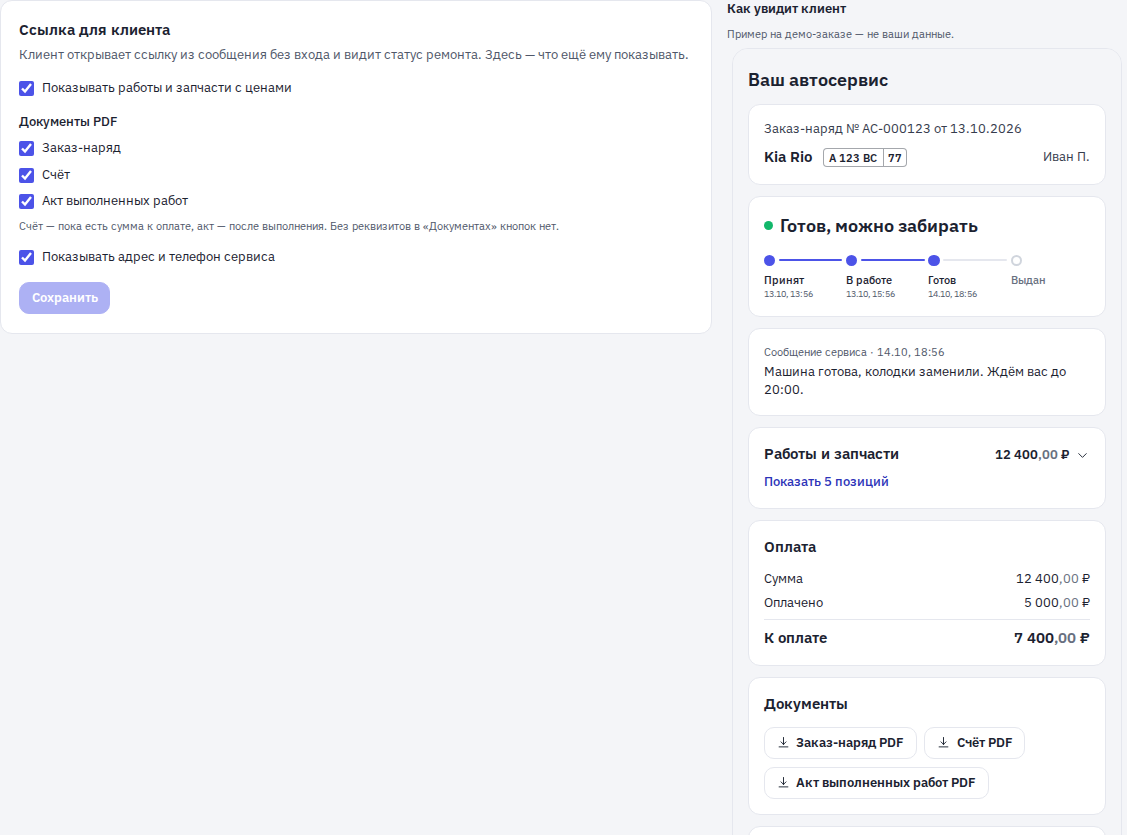
Task: Click the Сохранить button
Action: [x=65, y=297]
